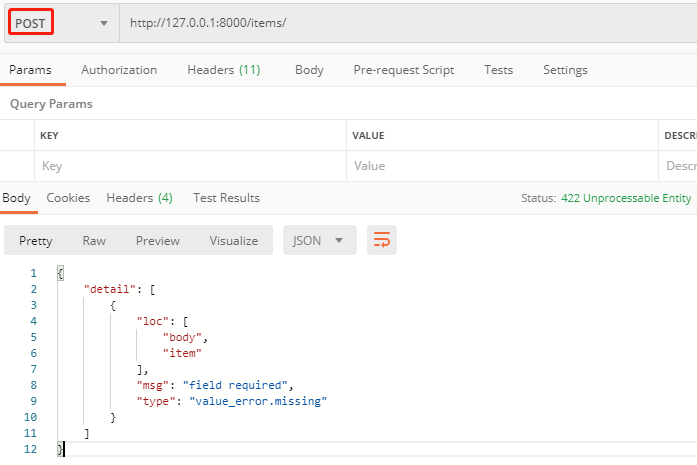This screenshot has height=465, width=697.
Task: Click the request URL field
Action: (400, 23)
